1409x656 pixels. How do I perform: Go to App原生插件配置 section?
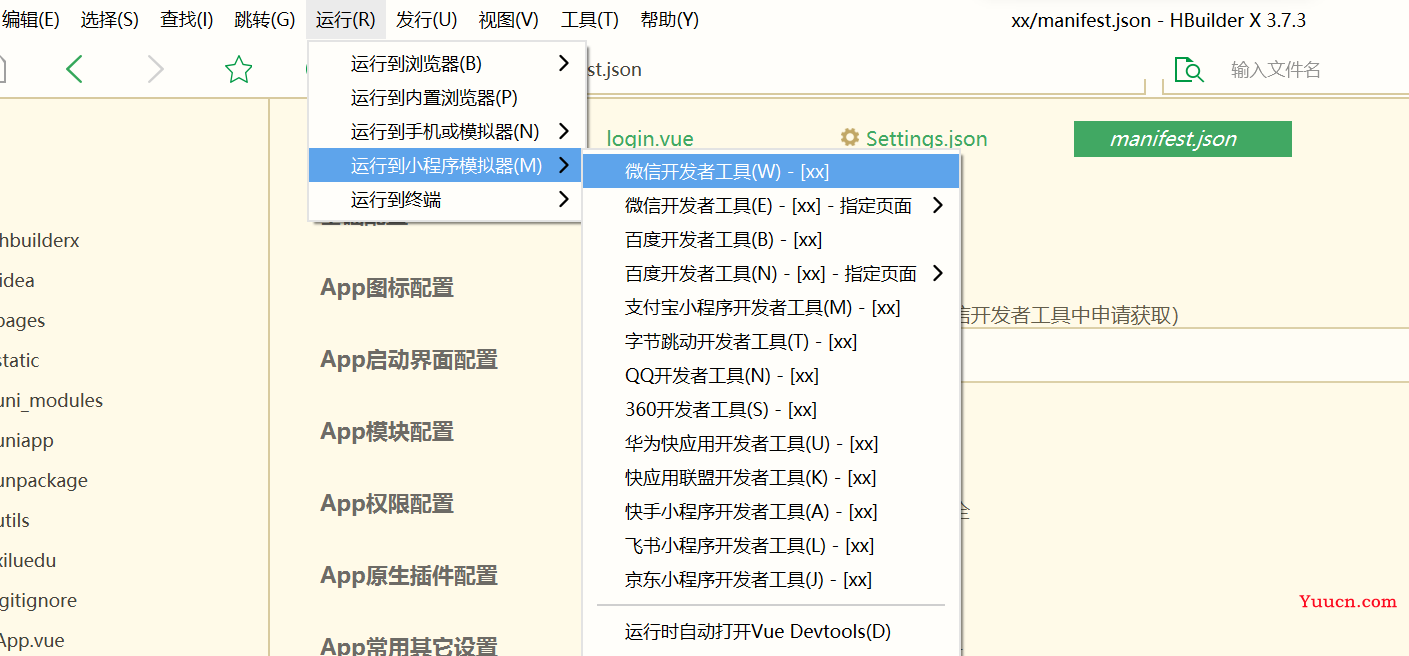409,576
